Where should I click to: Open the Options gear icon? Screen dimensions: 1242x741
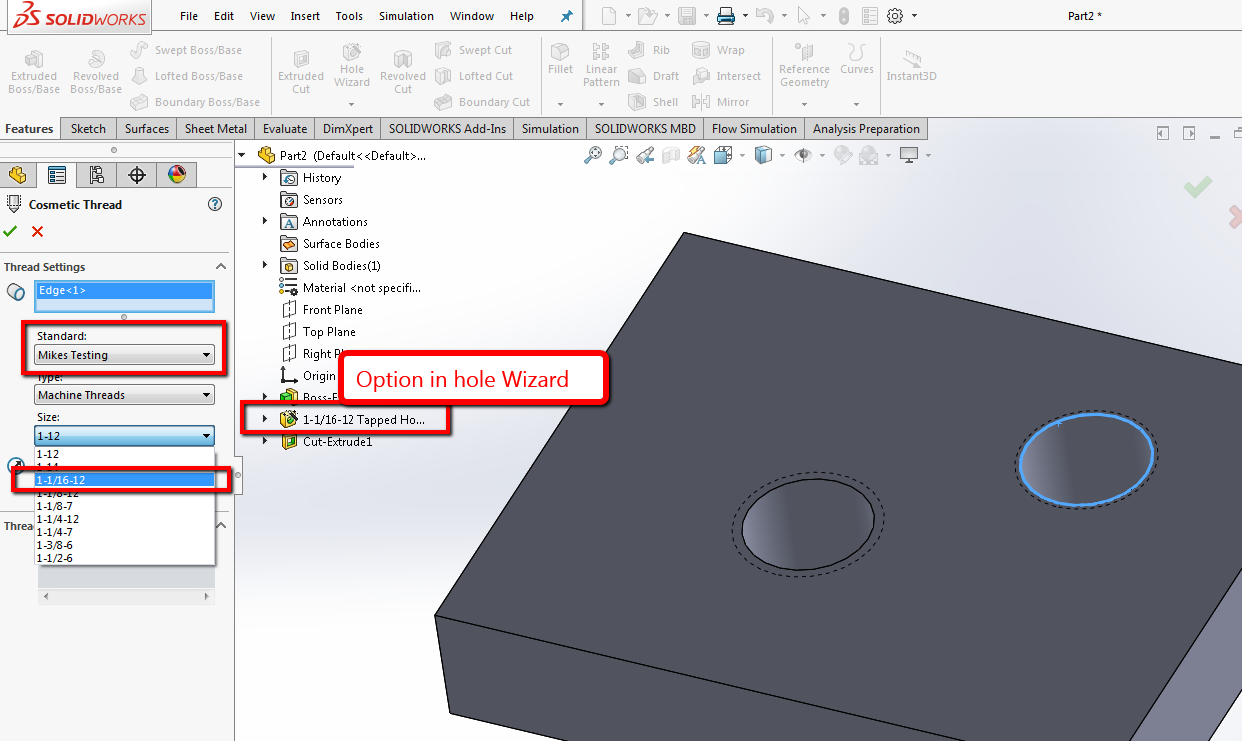895,16
